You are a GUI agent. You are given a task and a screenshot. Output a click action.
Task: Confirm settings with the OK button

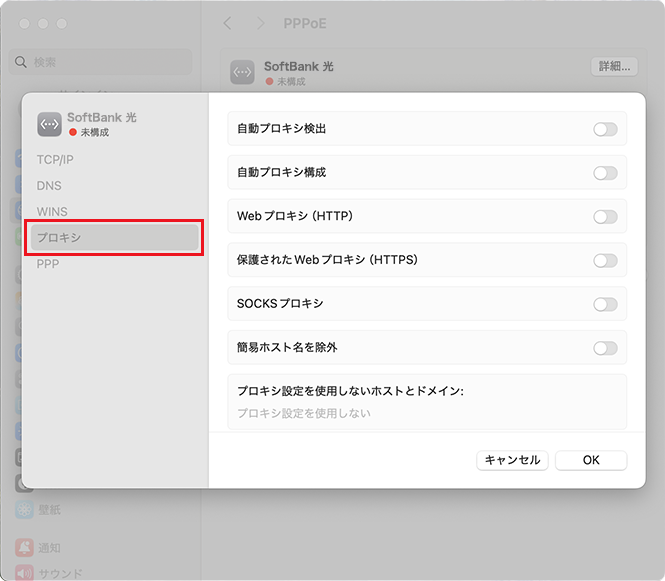pos(591,460)
